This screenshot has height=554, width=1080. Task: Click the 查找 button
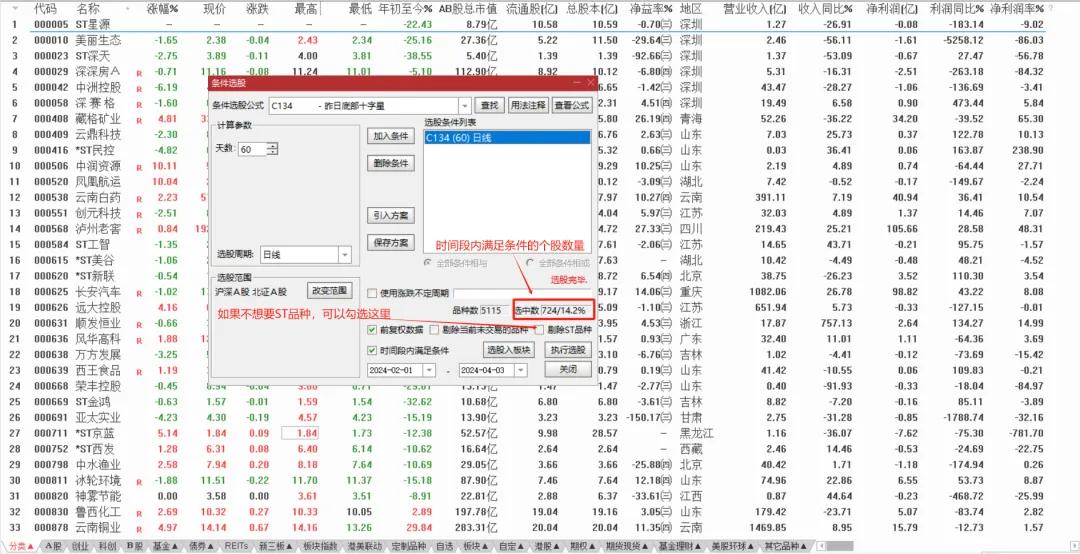click(x=489, y=105)
